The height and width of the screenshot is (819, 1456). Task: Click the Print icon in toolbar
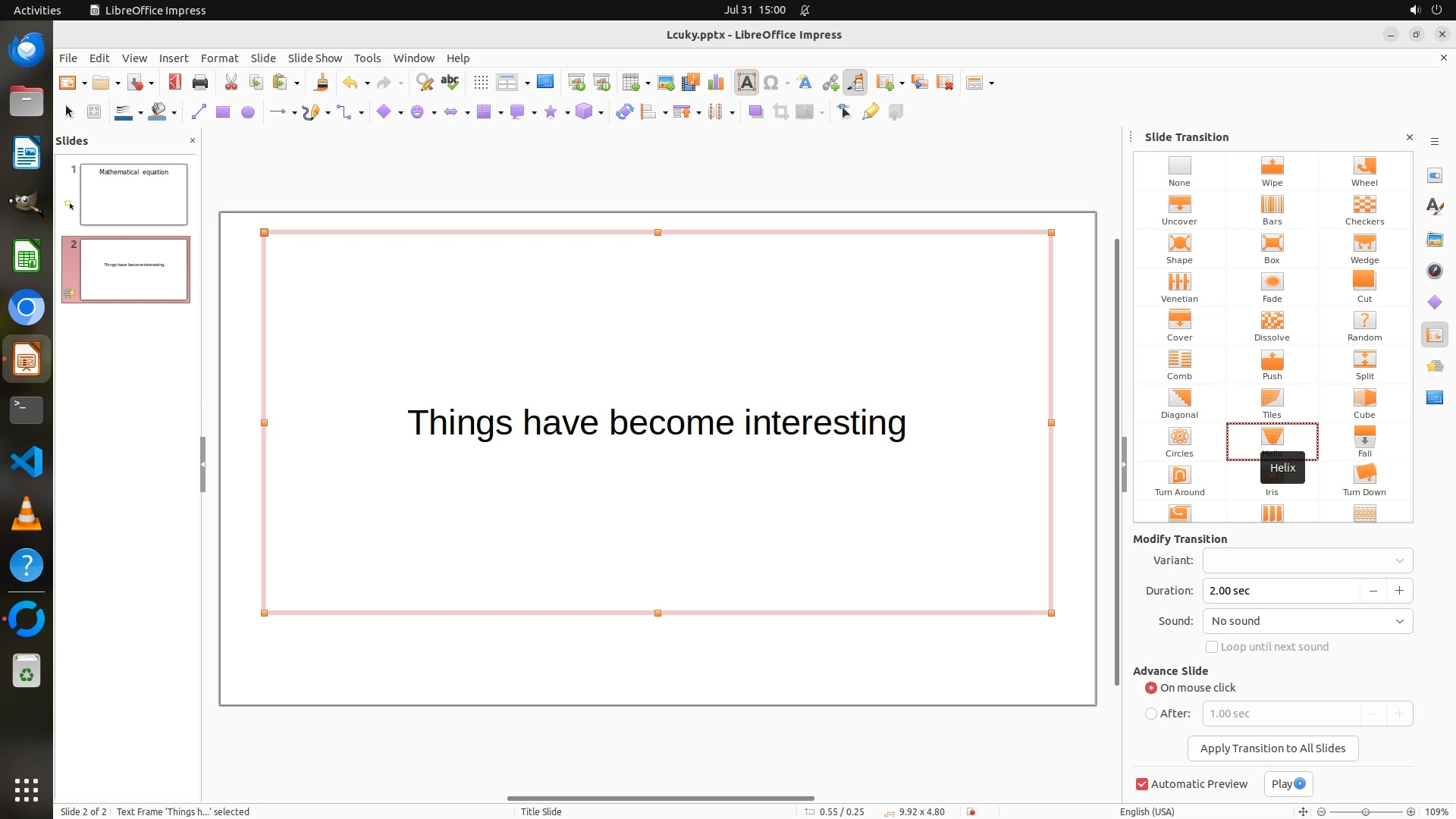point(200,83)
